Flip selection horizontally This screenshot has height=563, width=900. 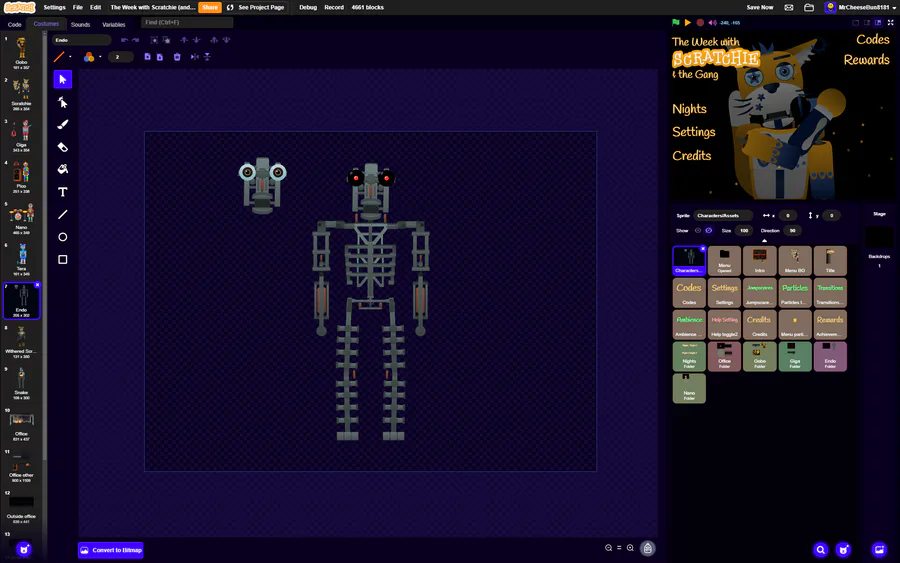point(195,57)
